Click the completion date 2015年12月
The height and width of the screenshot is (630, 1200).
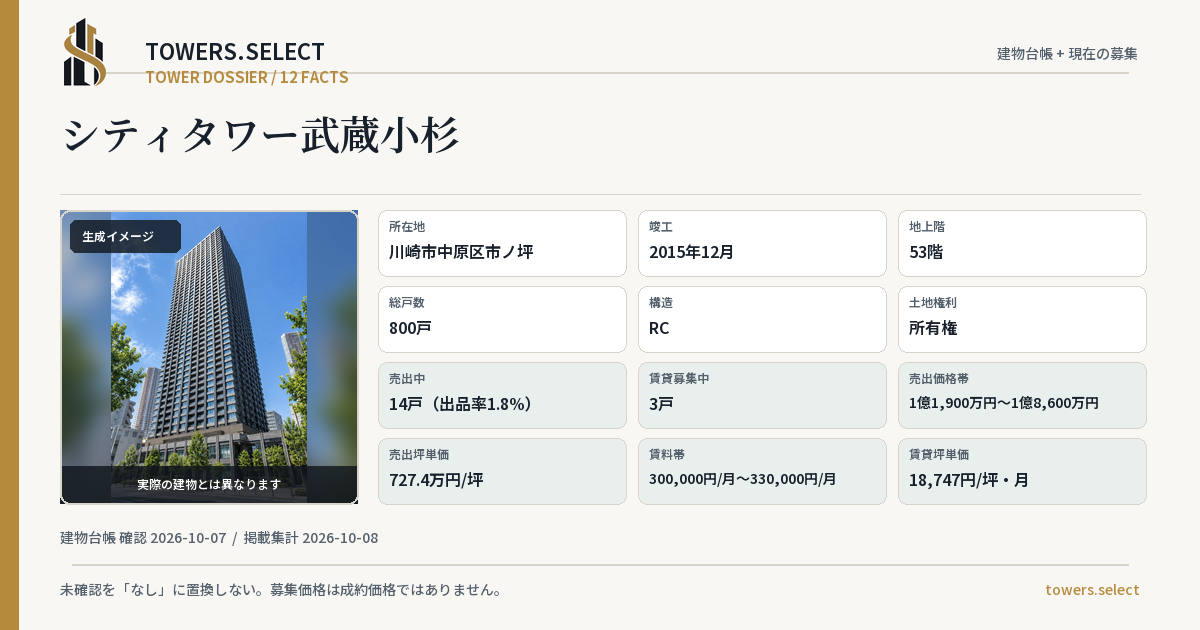tap(692, 252)
